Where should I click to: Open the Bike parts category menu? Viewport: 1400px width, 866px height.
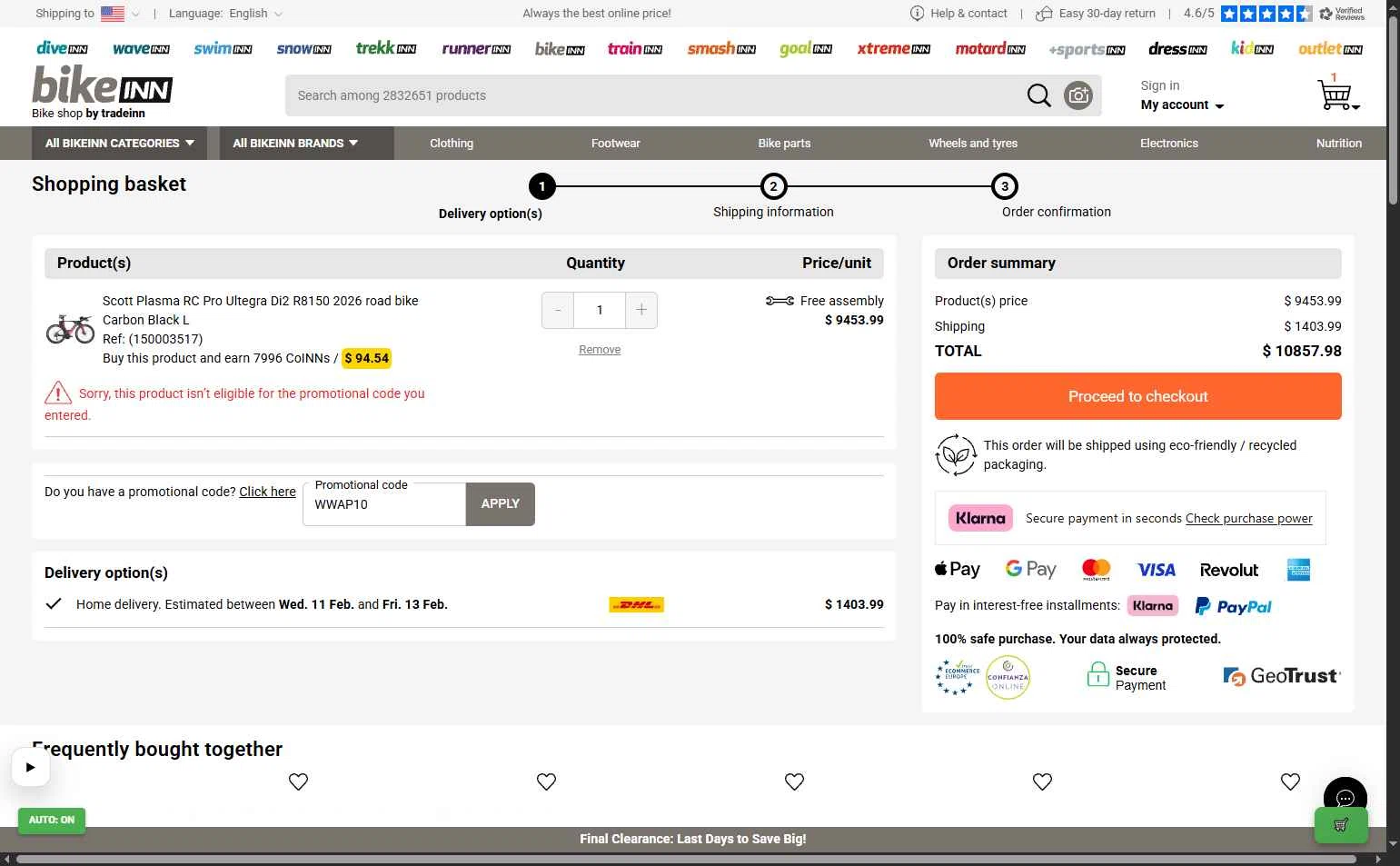pos(784,144)
